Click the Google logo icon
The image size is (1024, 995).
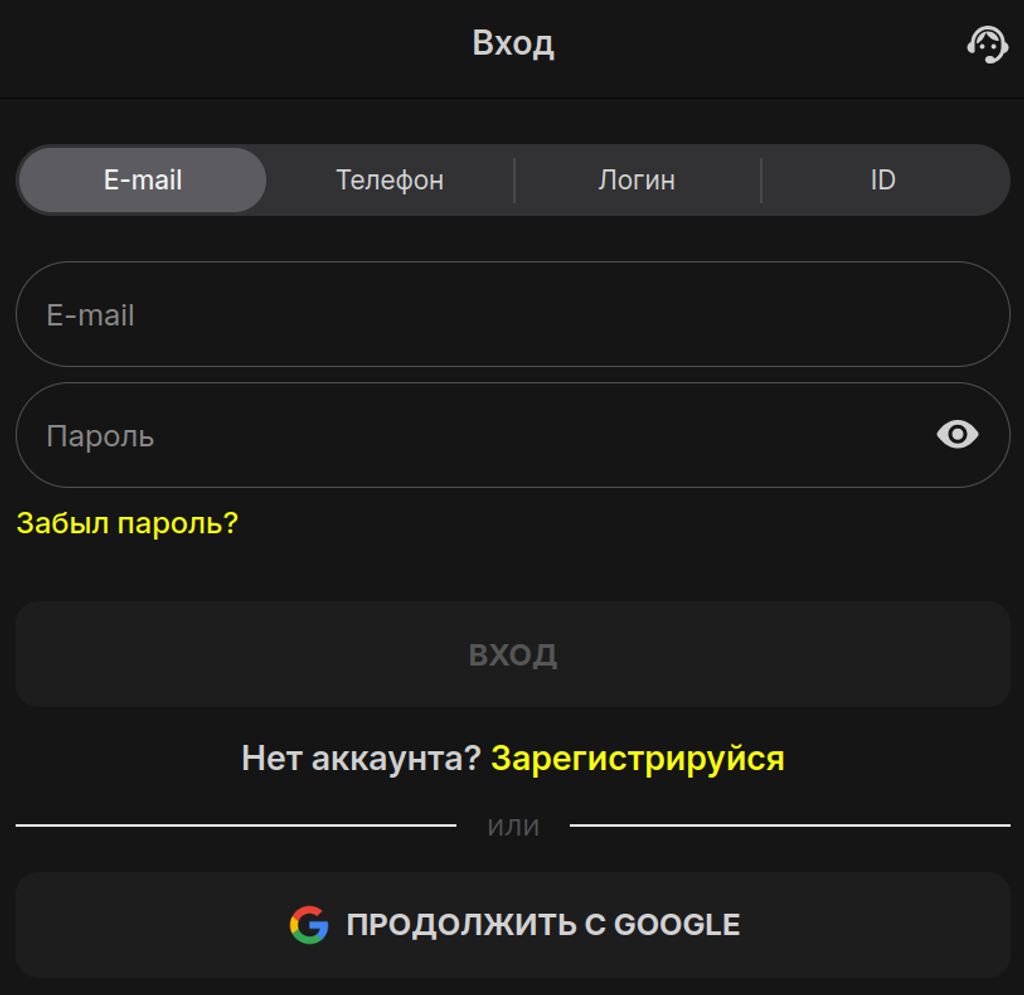pyautogui.click(x=309, y=924)
